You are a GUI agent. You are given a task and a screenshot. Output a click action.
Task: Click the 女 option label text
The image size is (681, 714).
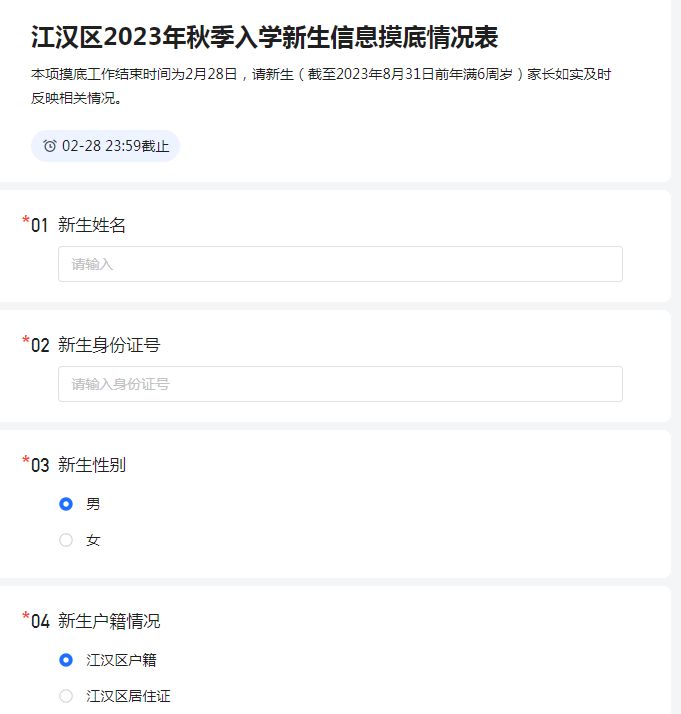click(x=93, y=540)
